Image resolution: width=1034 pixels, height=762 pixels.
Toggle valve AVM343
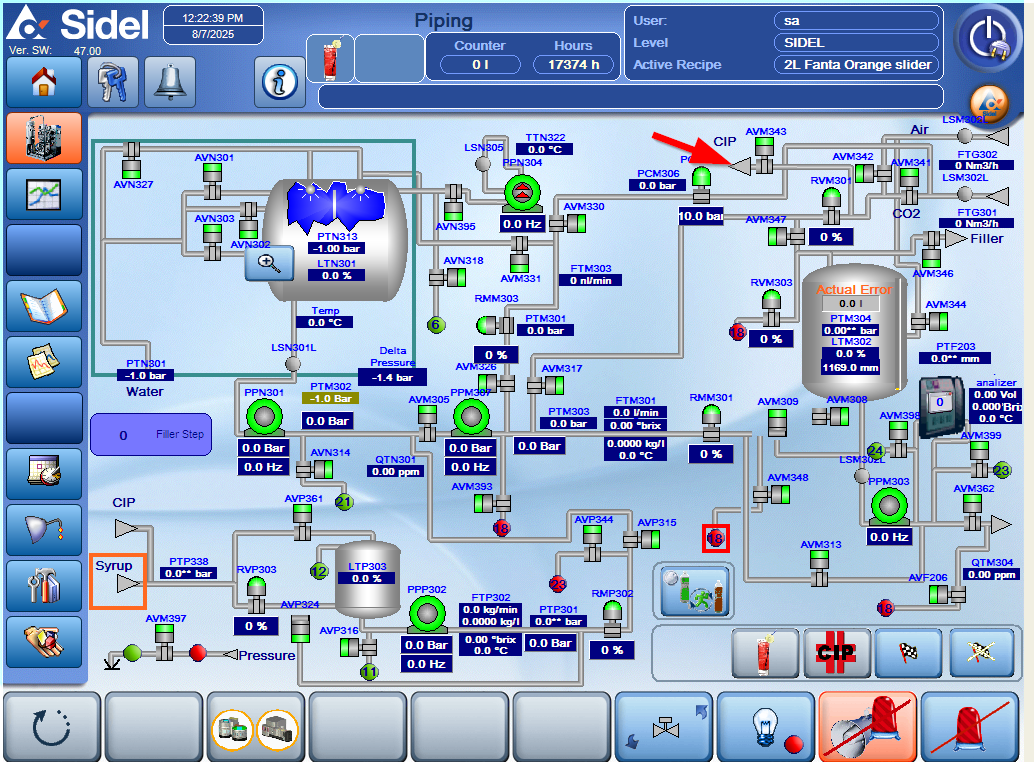pyautogui.click(x=764, y=155)
